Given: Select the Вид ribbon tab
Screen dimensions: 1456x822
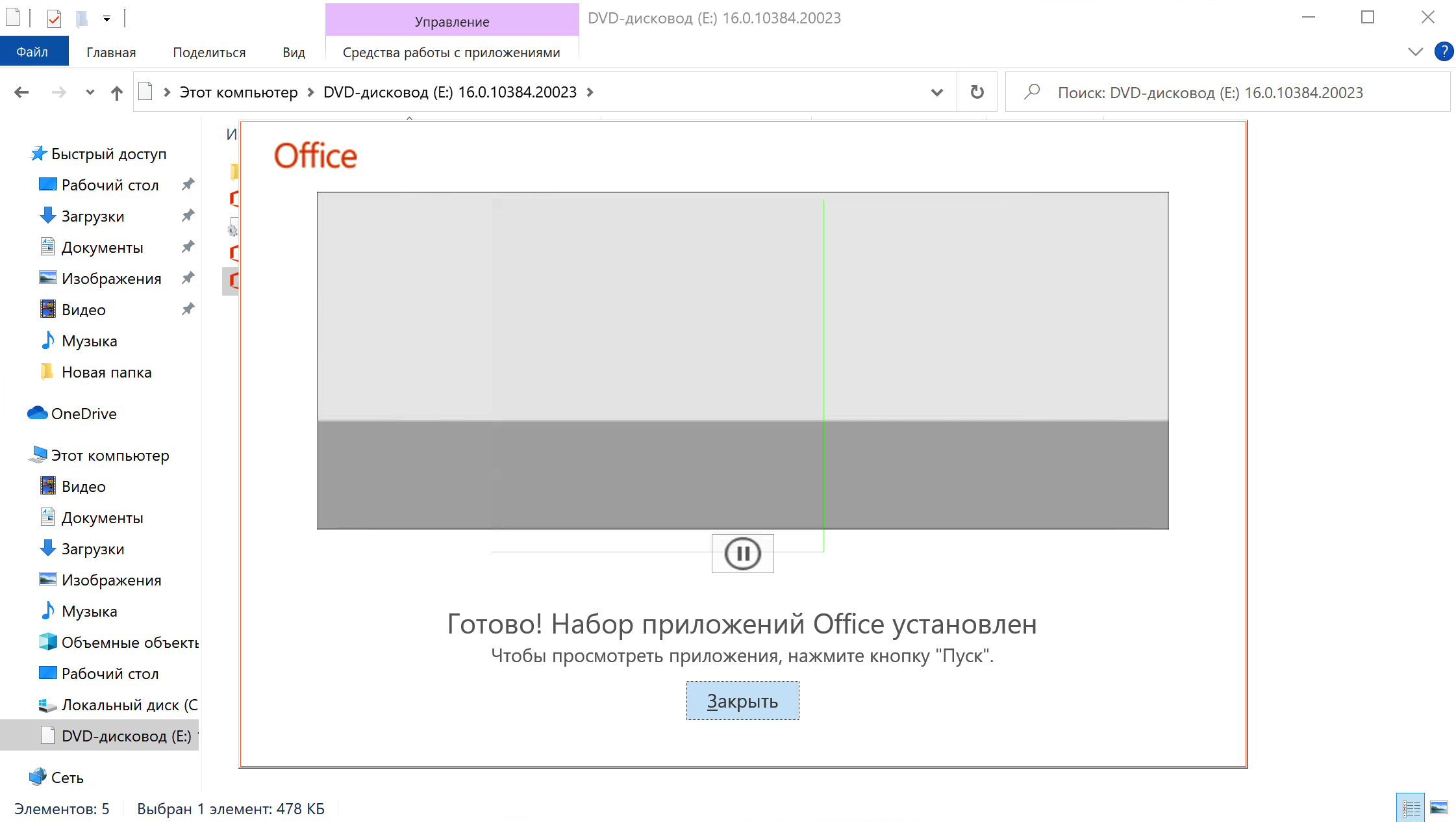Looking at the screenshot, I should pos(294,52).
